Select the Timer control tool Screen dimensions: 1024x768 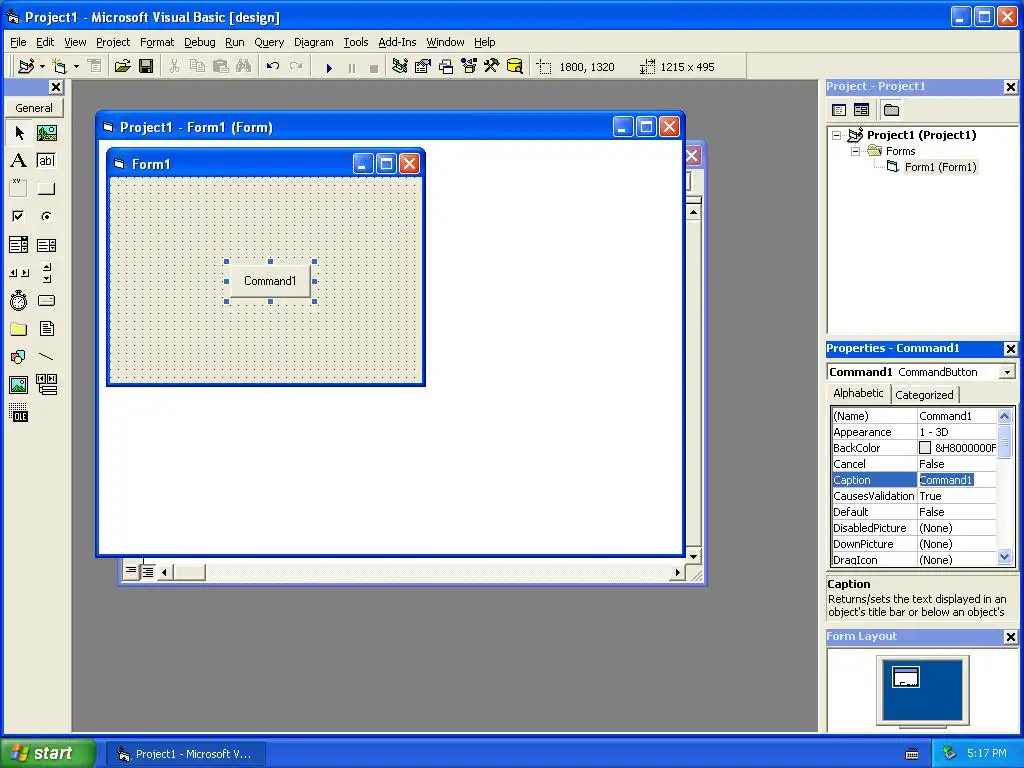(19, 300)
